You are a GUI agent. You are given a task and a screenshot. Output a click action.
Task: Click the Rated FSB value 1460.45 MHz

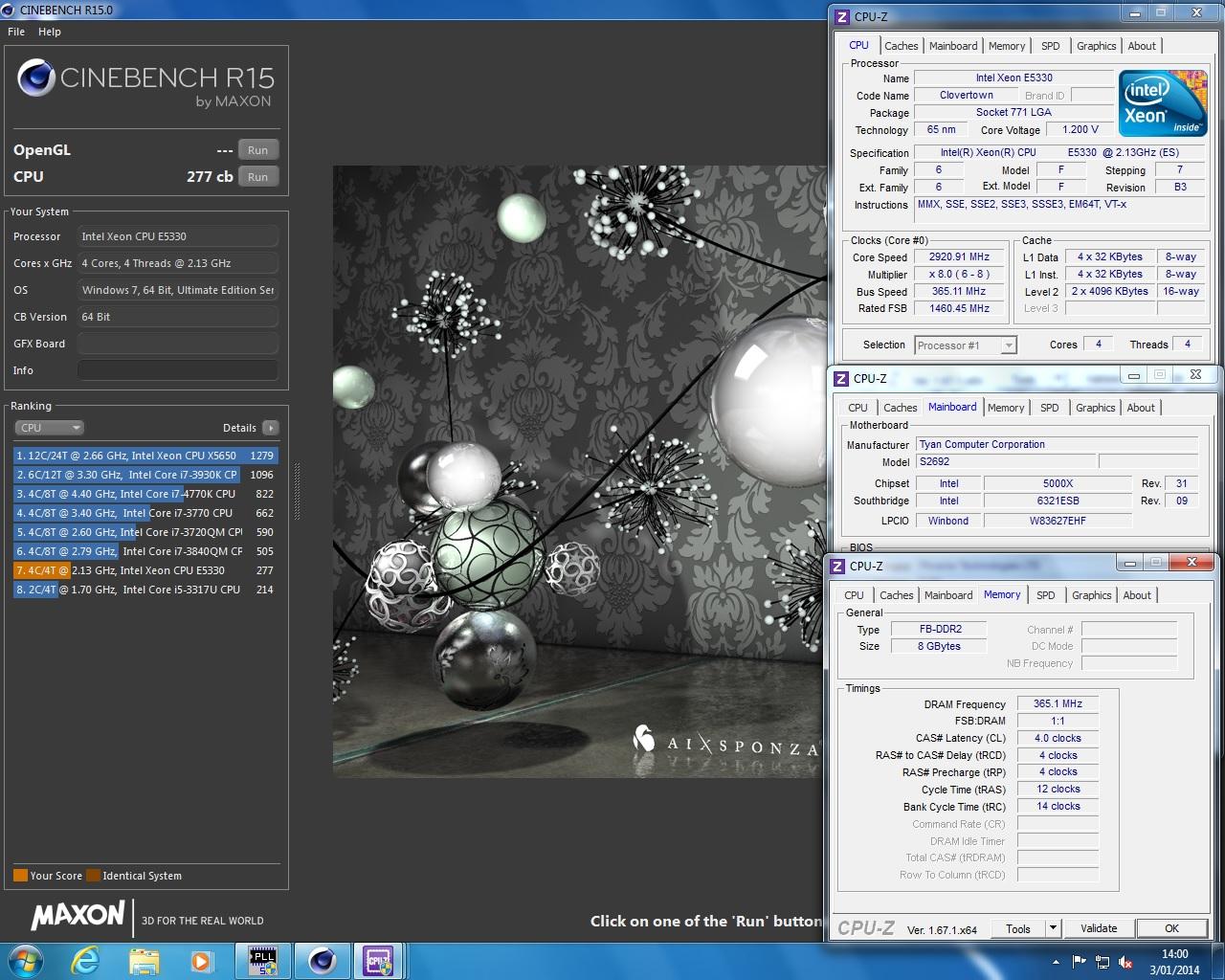click(x=959, y=308)
